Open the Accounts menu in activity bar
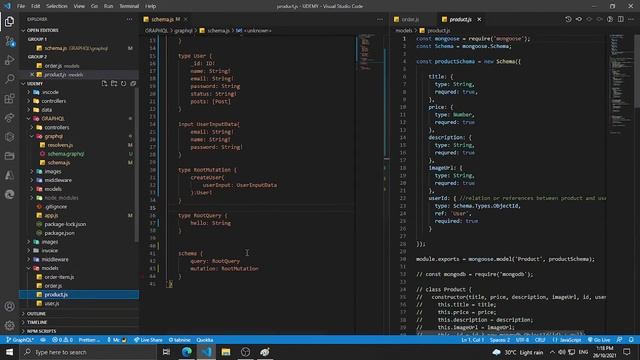Viewport: 640px width, 360px height. [x=9, y=306]
